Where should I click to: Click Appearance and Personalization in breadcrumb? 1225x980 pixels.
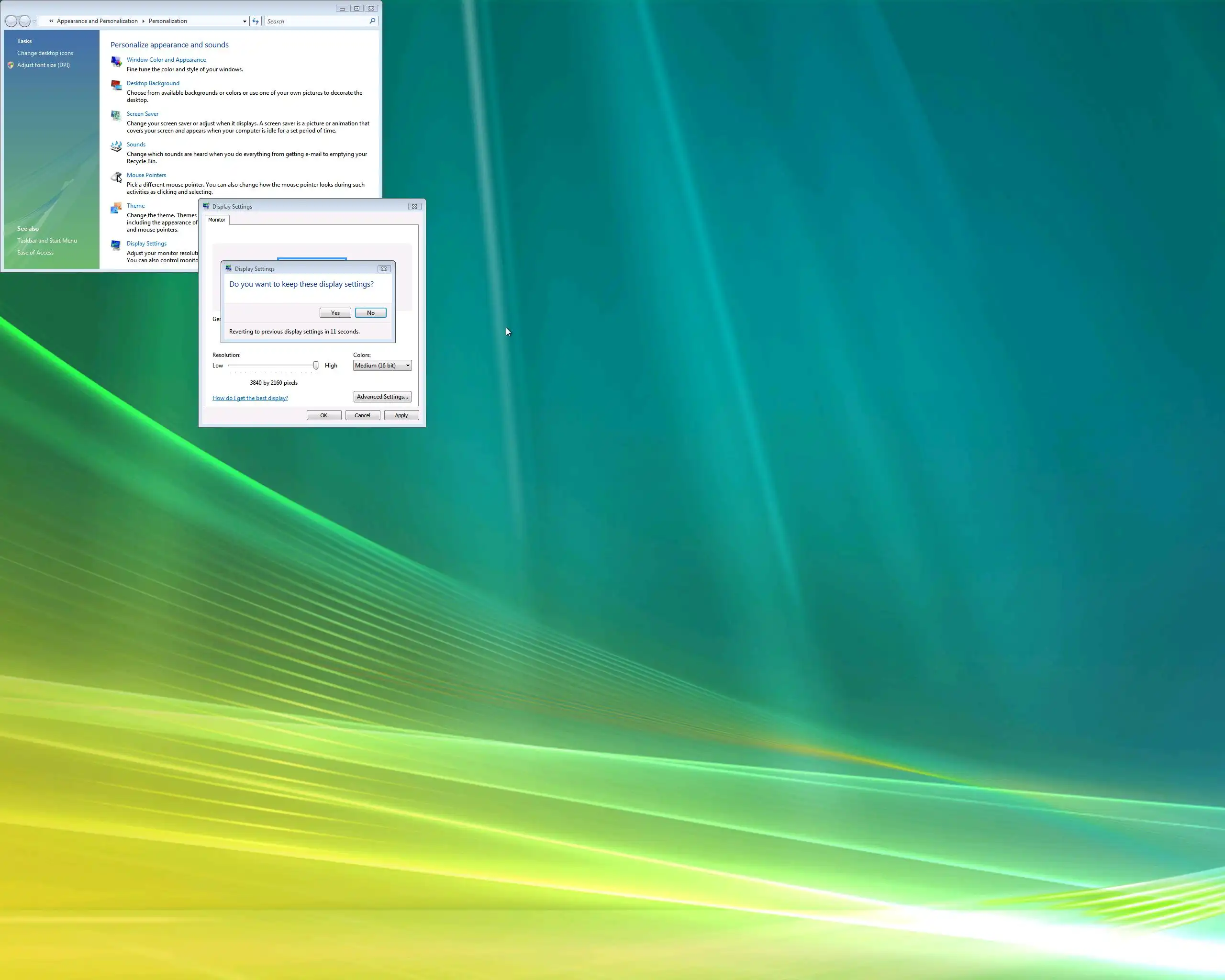coord(97,21)
